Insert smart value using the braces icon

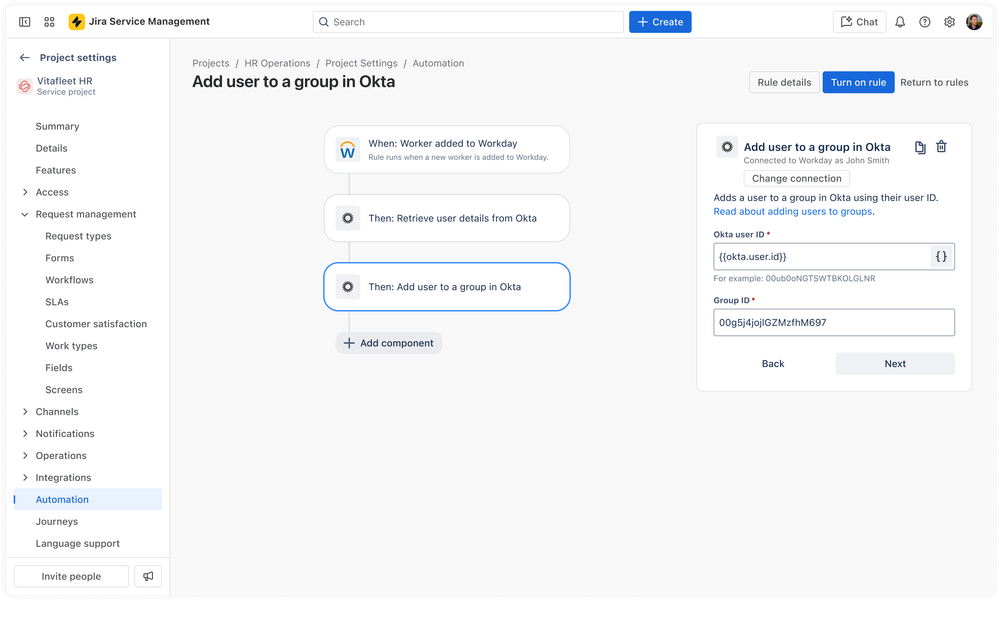(941, 256)
